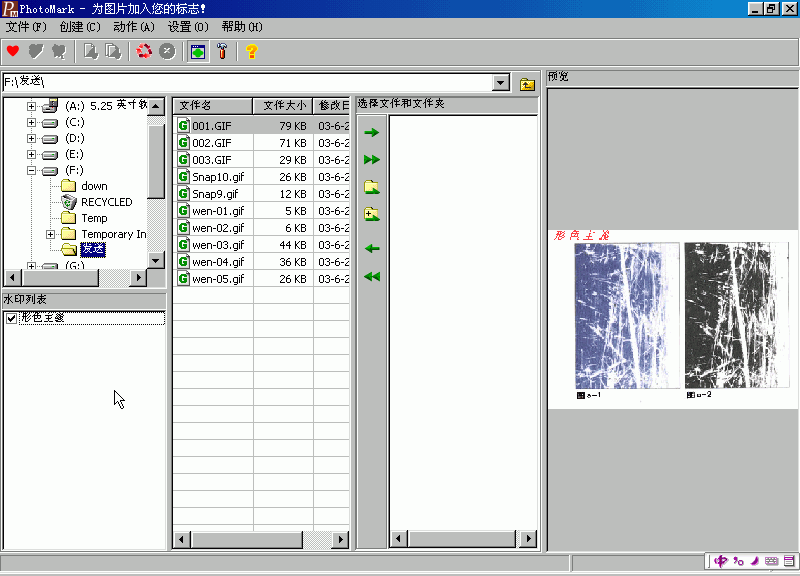Screen dimensions: 800x576
Task: Click the folder with plus sign icon
Action: [372, 214]
